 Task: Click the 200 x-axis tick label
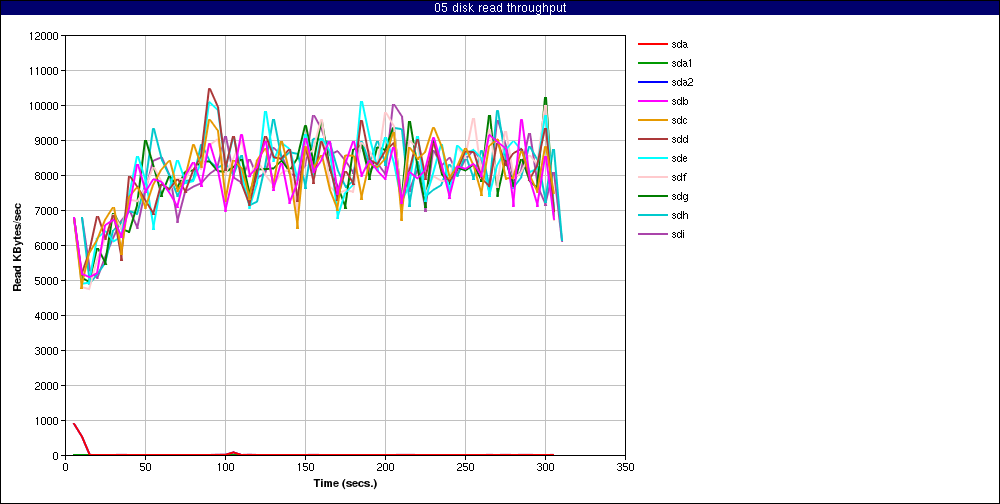click(x=385, y=467)
